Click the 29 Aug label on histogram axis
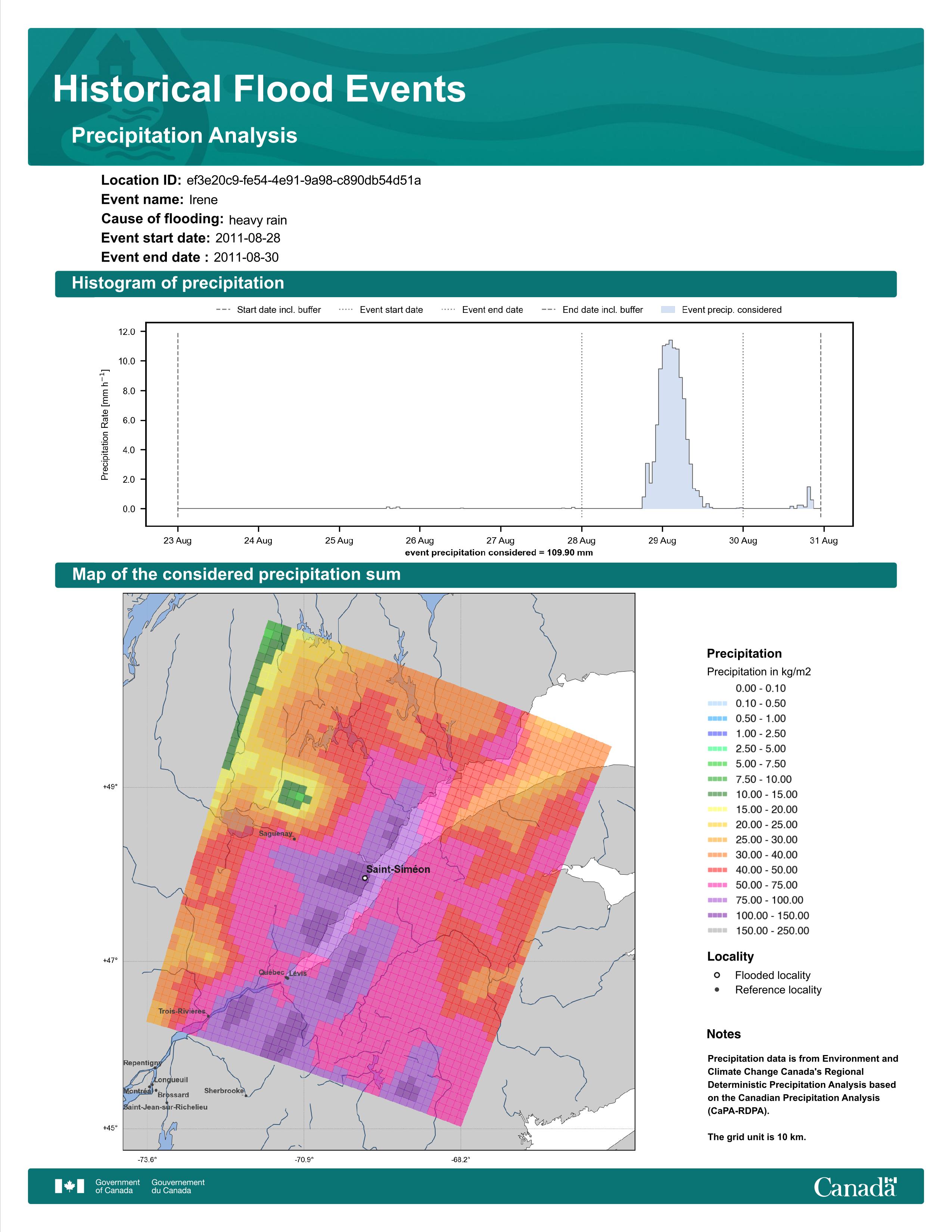This screenshot has width=952, height=1232. [662, 541]
